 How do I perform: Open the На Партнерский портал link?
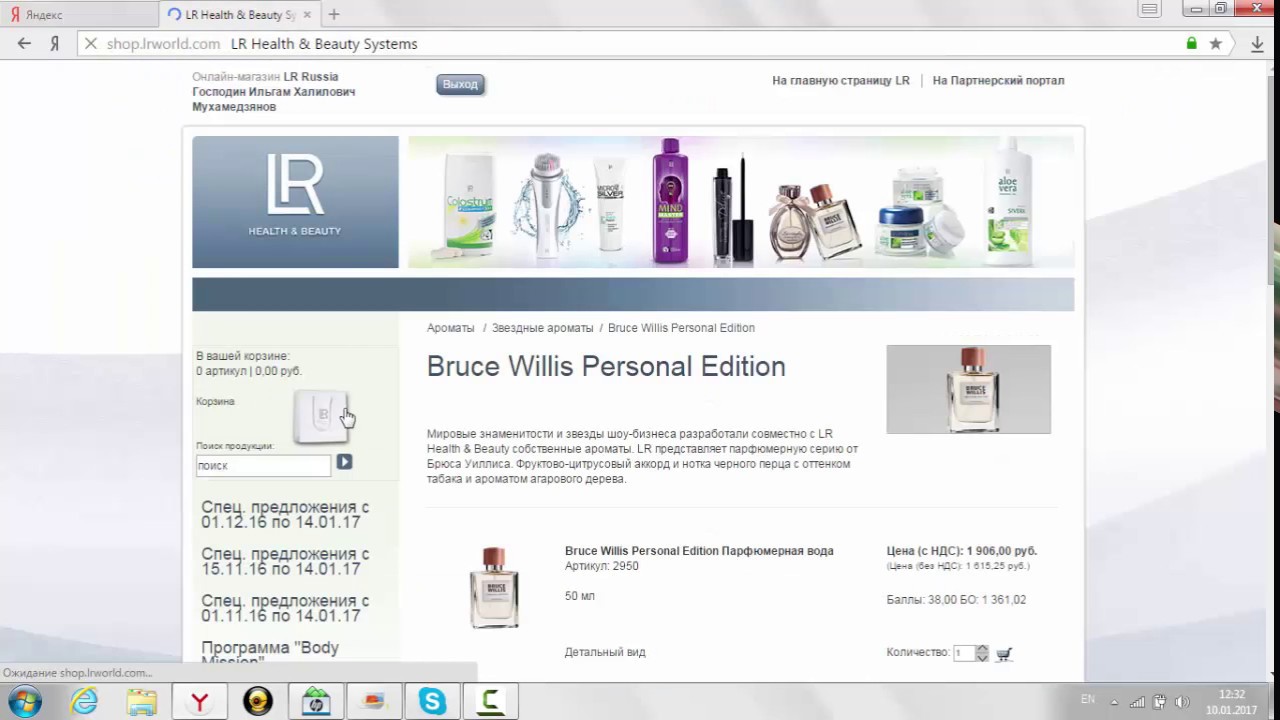pos(998,81)
